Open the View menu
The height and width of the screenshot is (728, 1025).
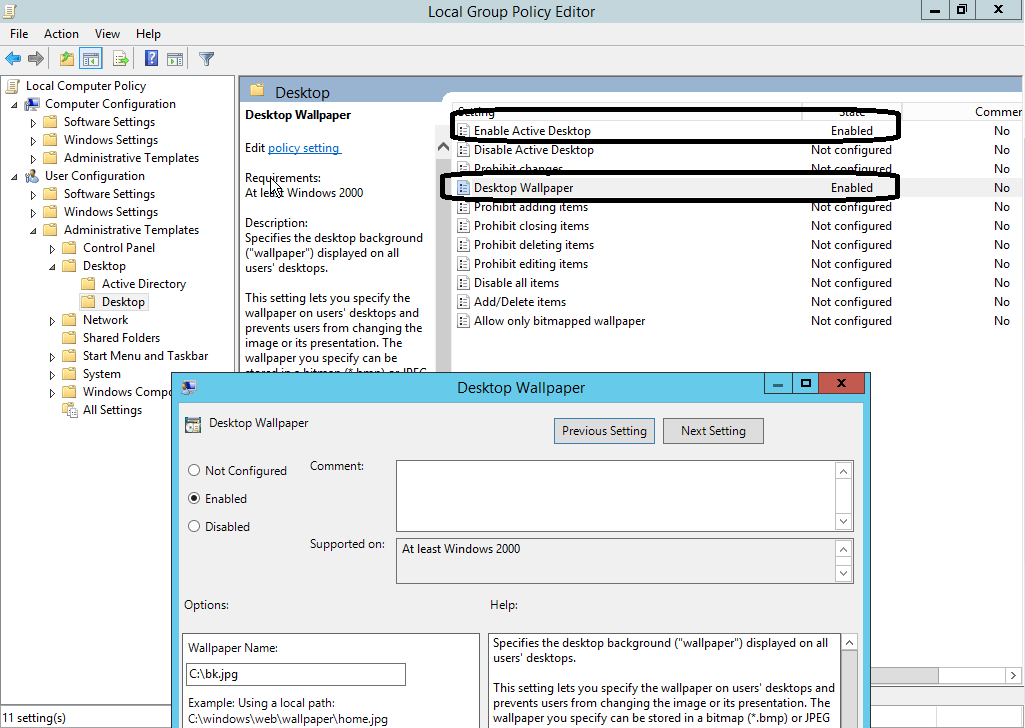(107, 34)
